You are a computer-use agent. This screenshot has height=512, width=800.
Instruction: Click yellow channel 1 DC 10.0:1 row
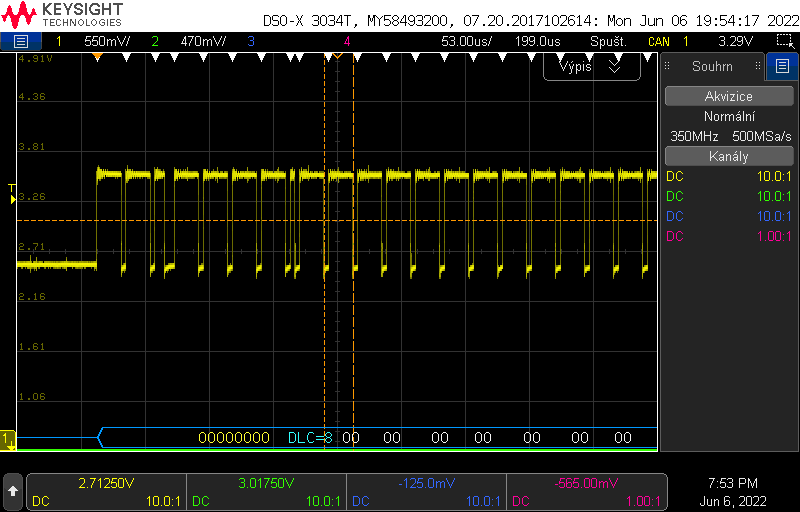(729, 176)
